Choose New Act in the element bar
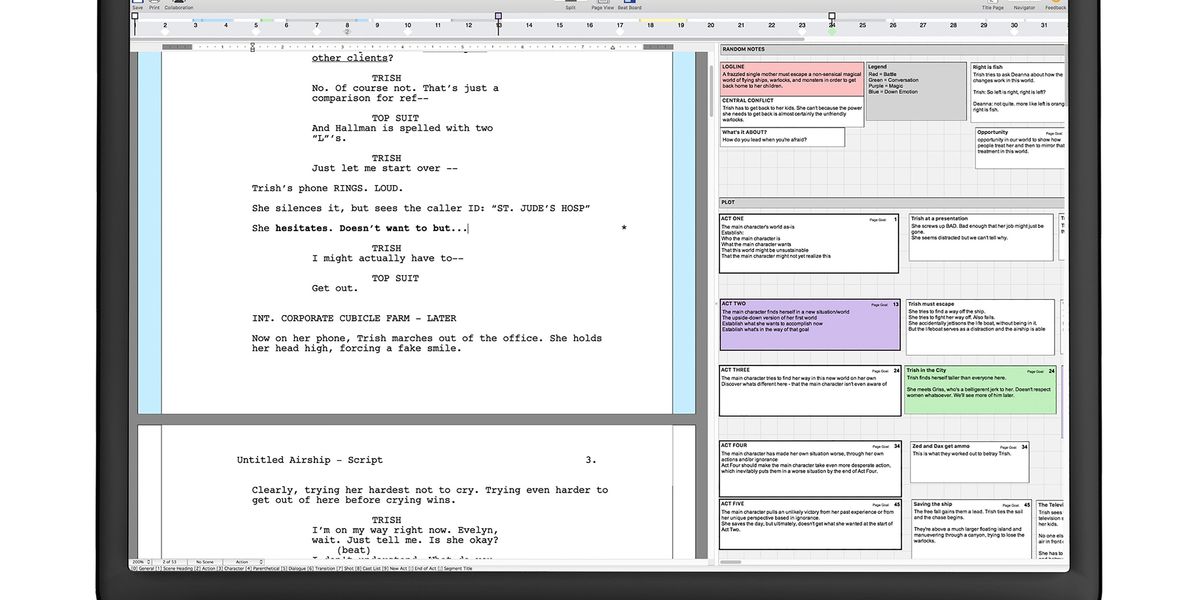 398,569
